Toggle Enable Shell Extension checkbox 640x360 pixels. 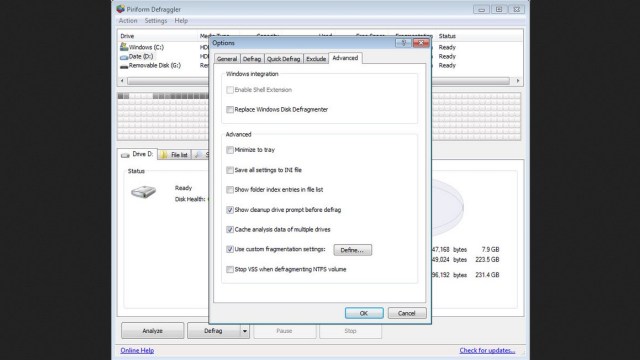(x=230, y=90)
